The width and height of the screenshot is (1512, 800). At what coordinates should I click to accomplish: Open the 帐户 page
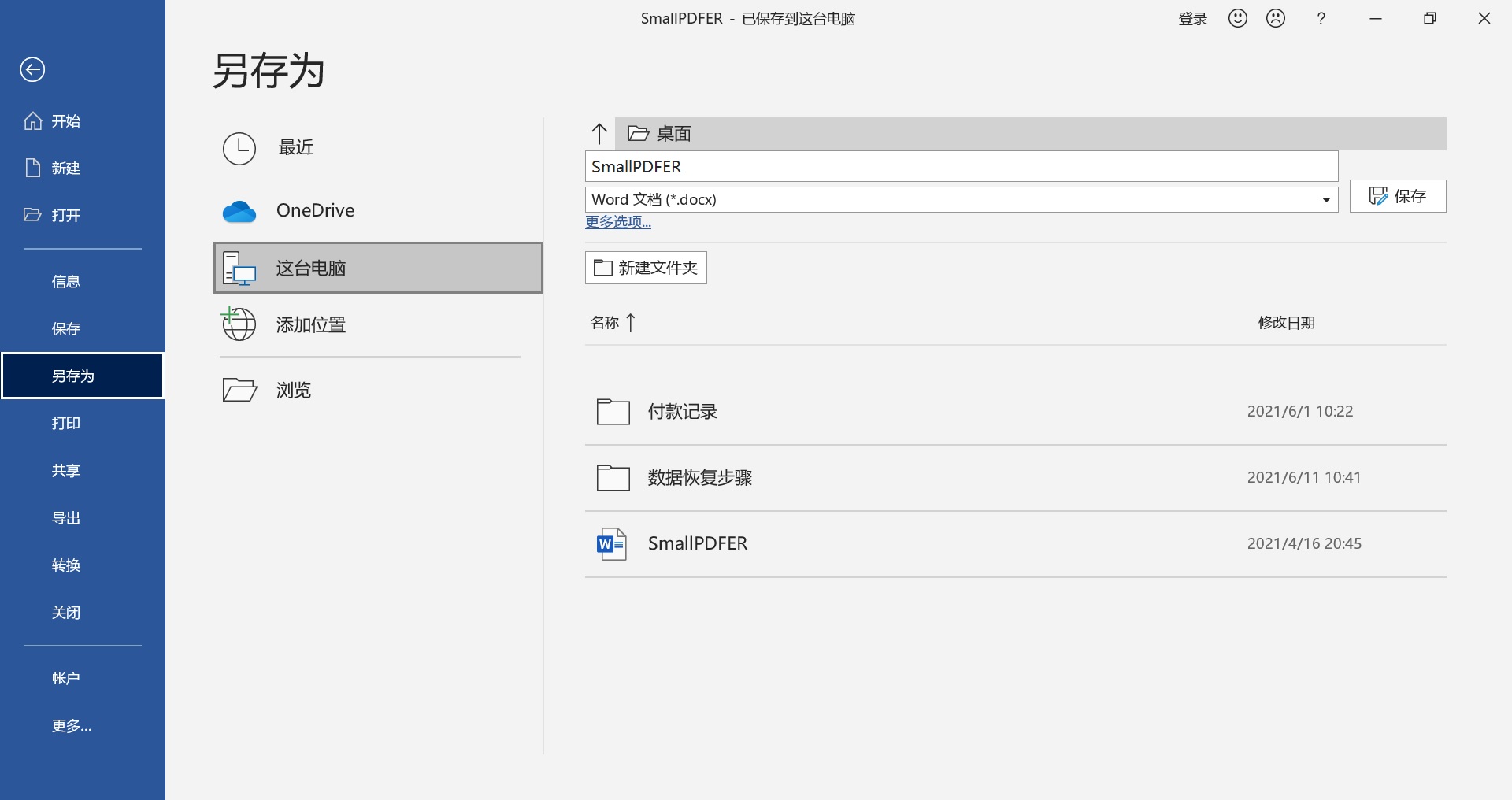pos(66,678)
